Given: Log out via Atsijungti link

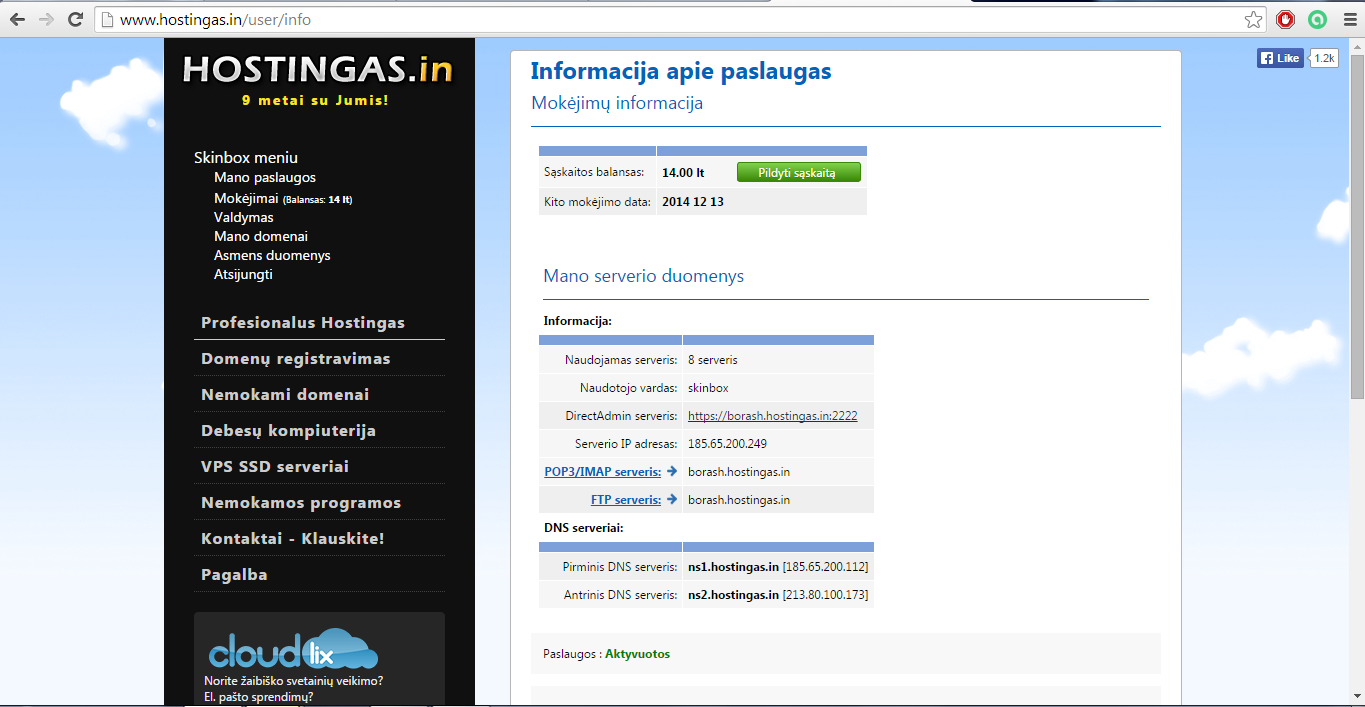Looking at the screenshot, I should click(x=243, y=274).
